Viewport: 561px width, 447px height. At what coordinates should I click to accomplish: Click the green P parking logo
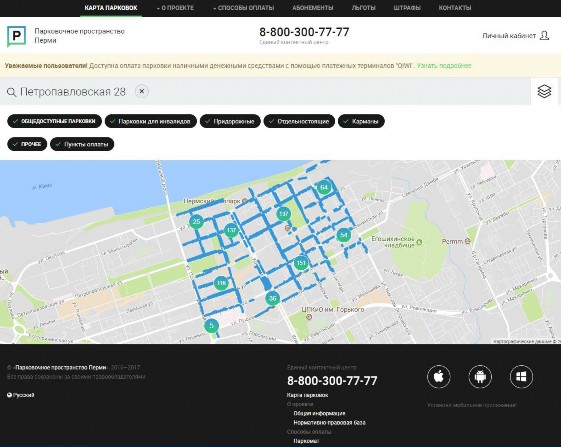[x=16, y=36]
